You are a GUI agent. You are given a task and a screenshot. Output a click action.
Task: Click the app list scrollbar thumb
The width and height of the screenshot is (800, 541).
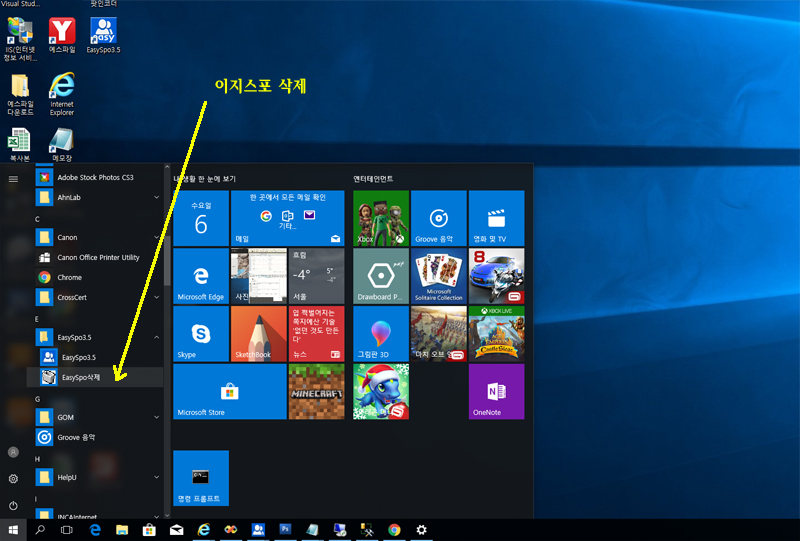167,261
